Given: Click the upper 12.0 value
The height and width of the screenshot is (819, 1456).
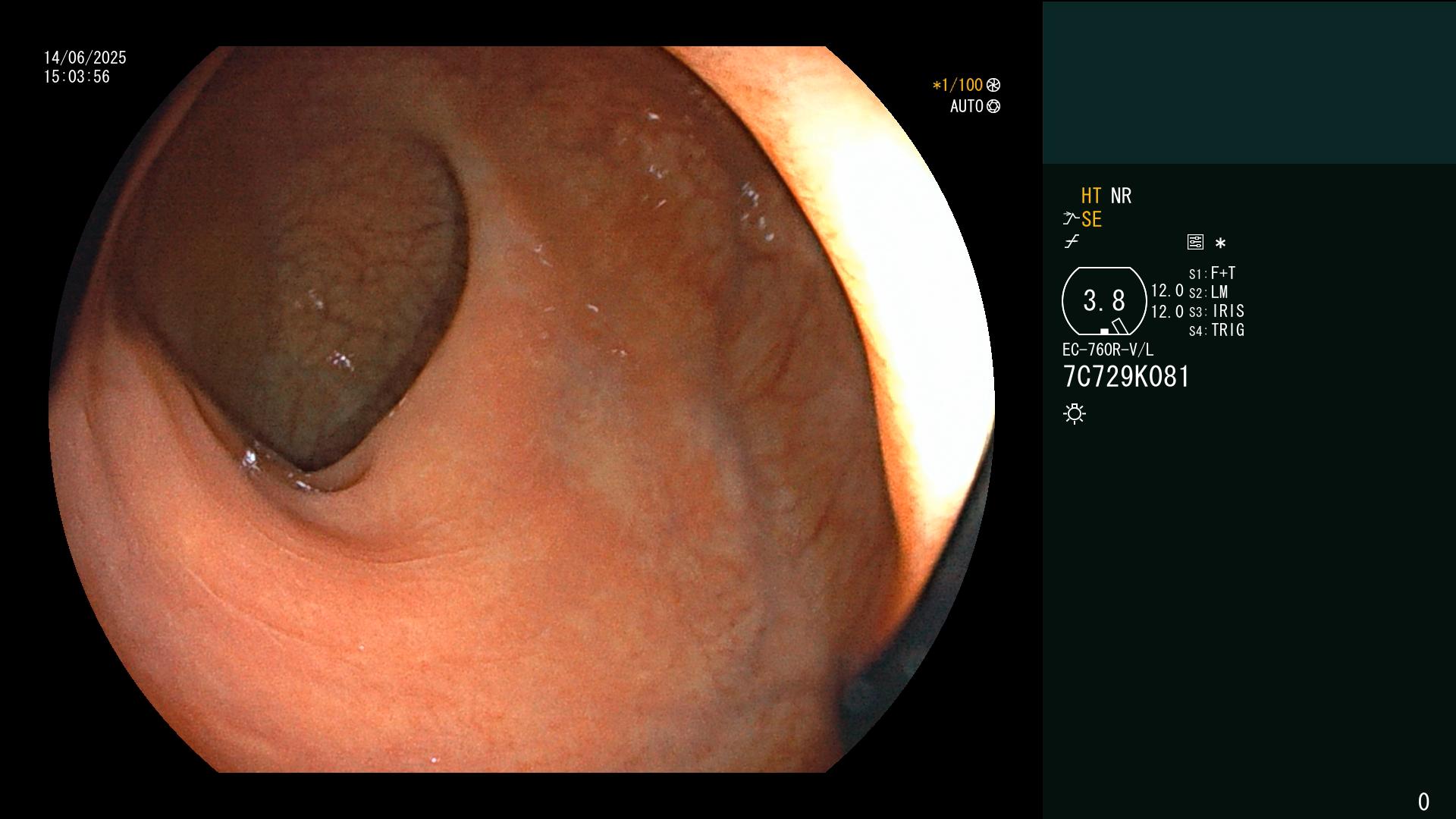Looking at the screenshot, I should [x=1167, y=290].
